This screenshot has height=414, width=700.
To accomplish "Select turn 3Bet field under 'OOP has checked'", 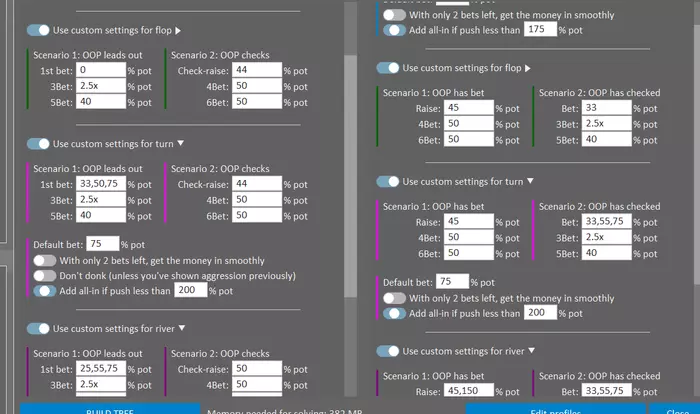I will click(607, 237).
